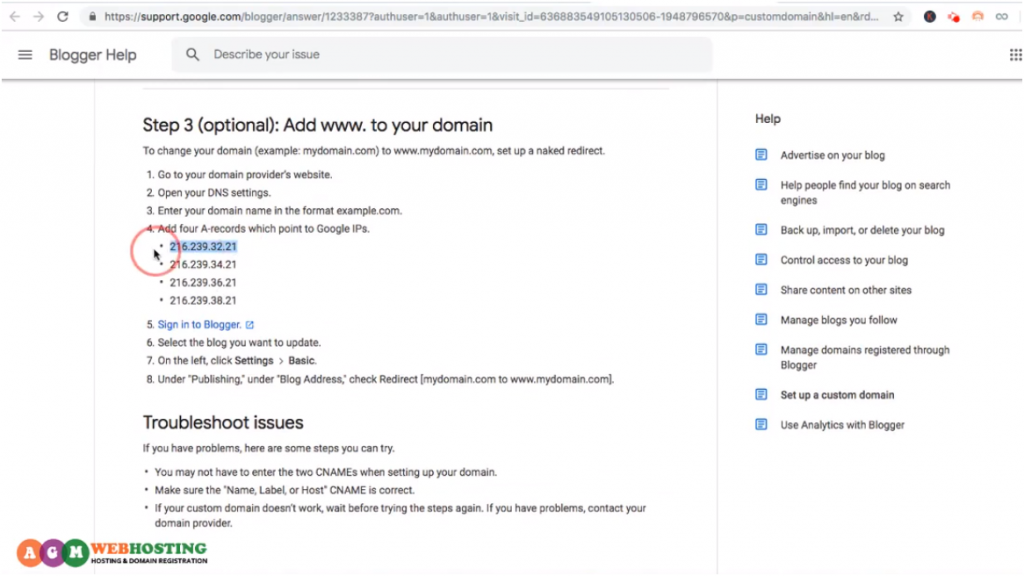Open Help people find your blog on search engines
This screenshot has height=576, width=1024.
pyautogui.click(x=865, y=193)
